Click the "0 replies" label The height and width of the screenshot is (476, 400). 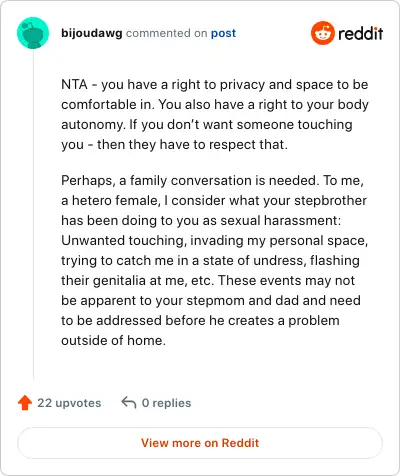166,403
